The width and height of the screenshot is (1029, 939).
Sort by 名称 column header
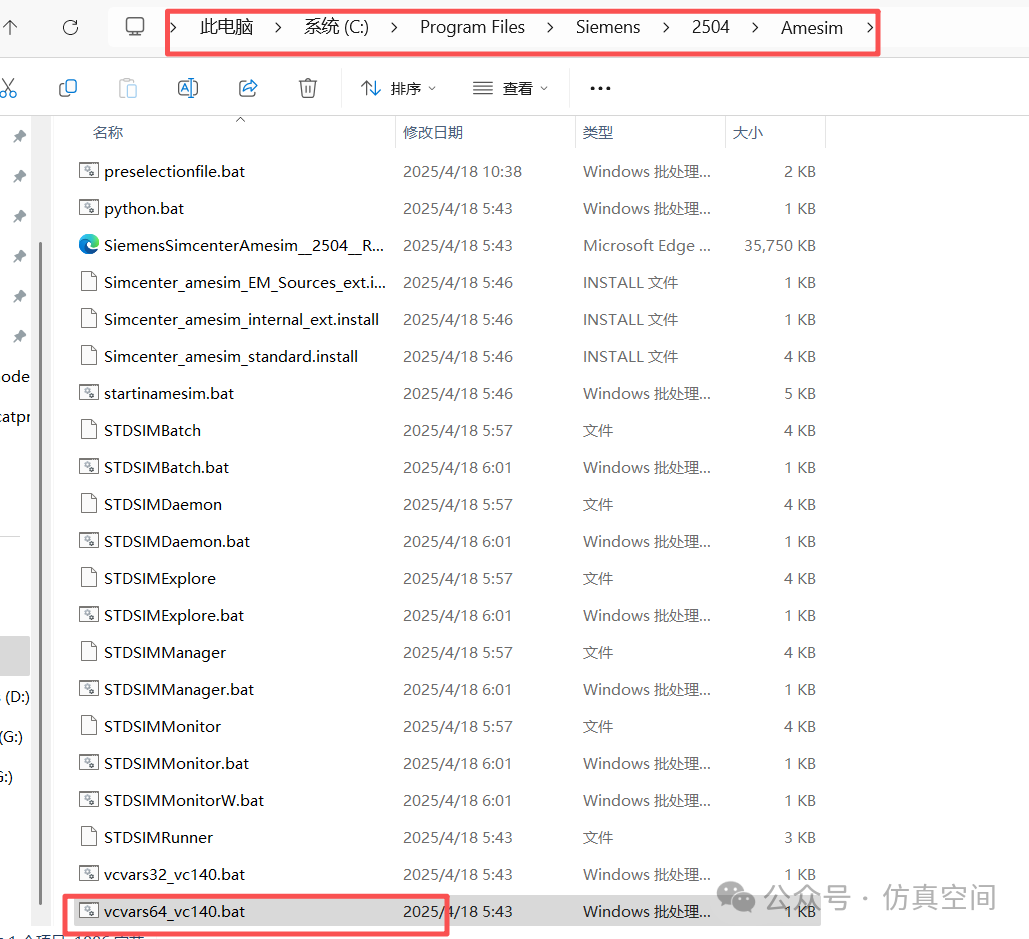[x=108, y=132]
